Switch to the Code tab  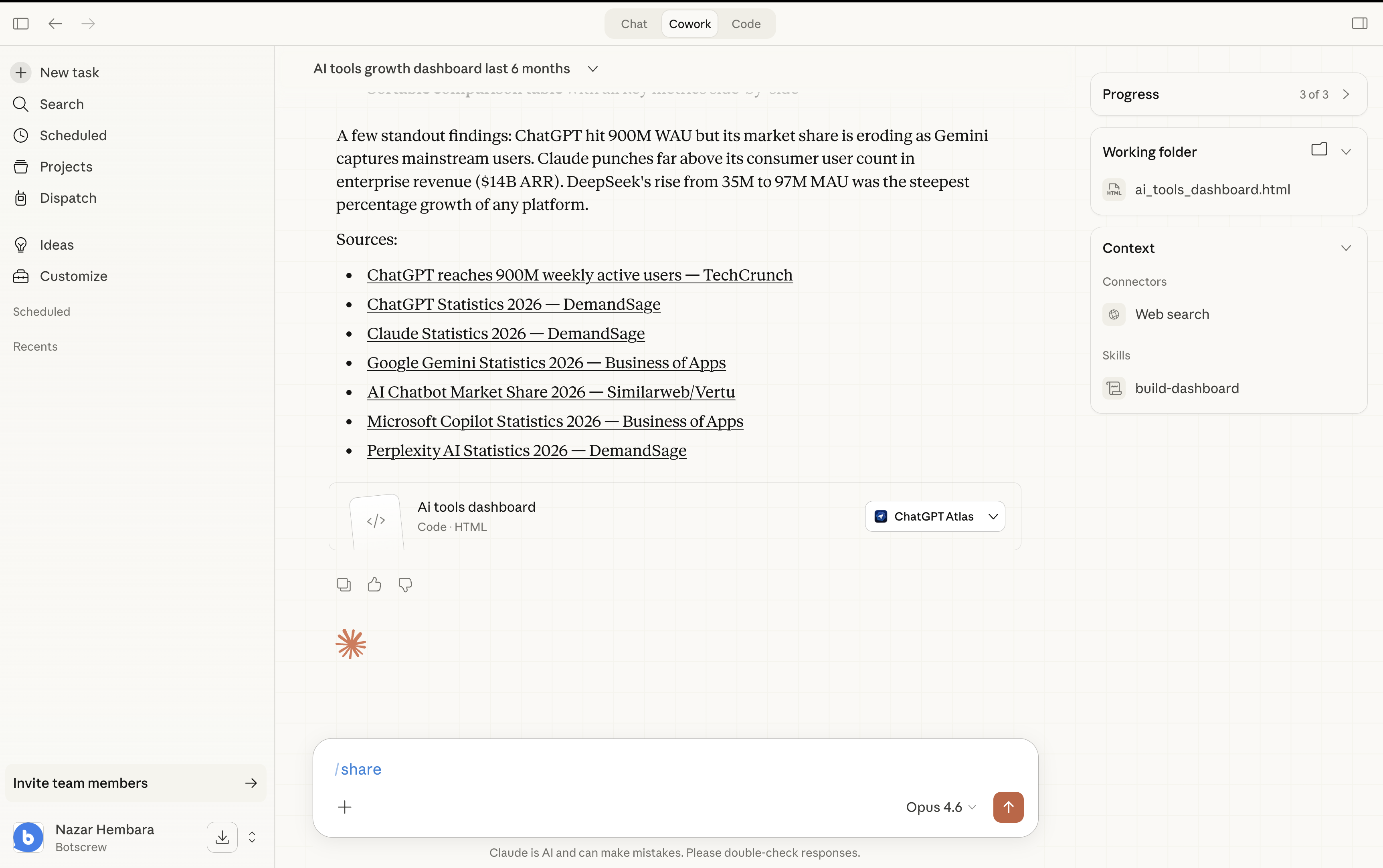coord(746,24)
